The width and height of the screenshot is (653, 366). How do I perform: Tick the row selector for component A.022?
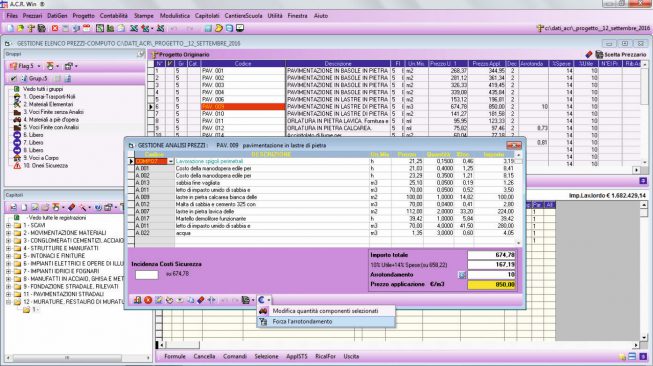(131, 233)
